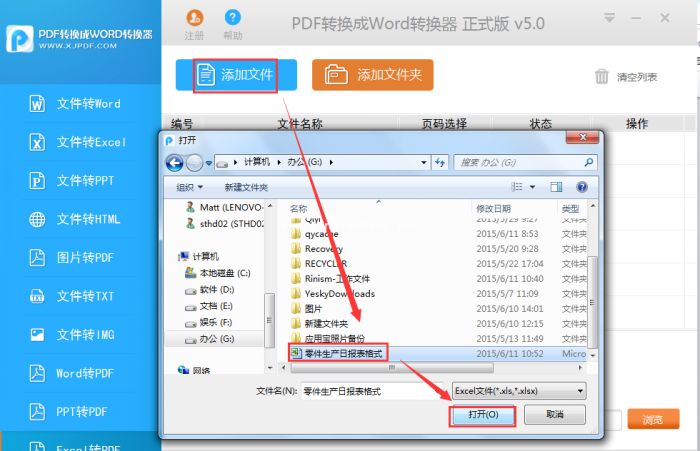Screen dimensions: 700x451
Task: Click 新建文件夹 toolbar button
Action: pos(246,187)
